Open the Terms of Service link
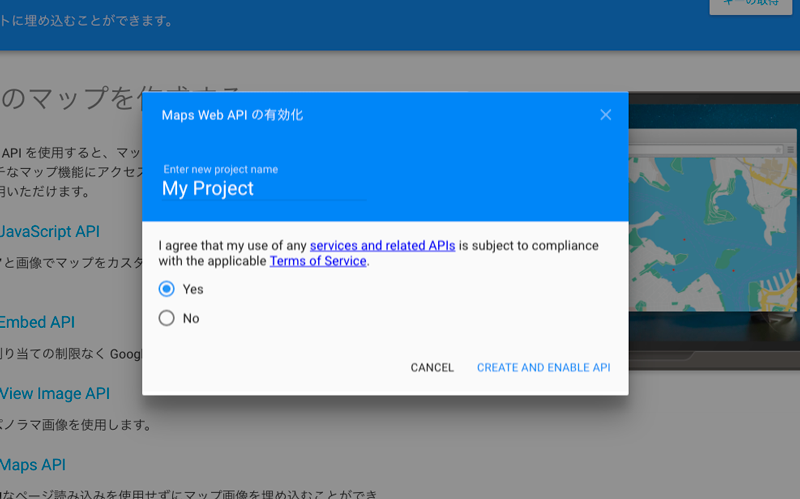Image resolution: width=800 pixels, height=499 pixels. [318, 261]
